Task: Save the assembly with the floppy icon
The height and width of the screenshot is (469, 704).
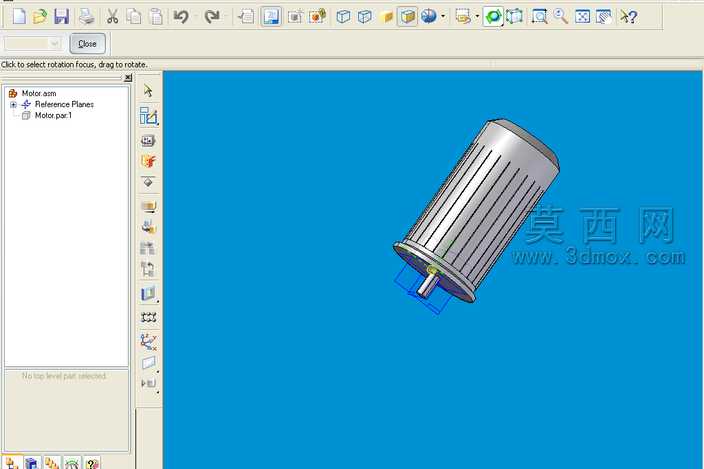Action: (62, 17)
